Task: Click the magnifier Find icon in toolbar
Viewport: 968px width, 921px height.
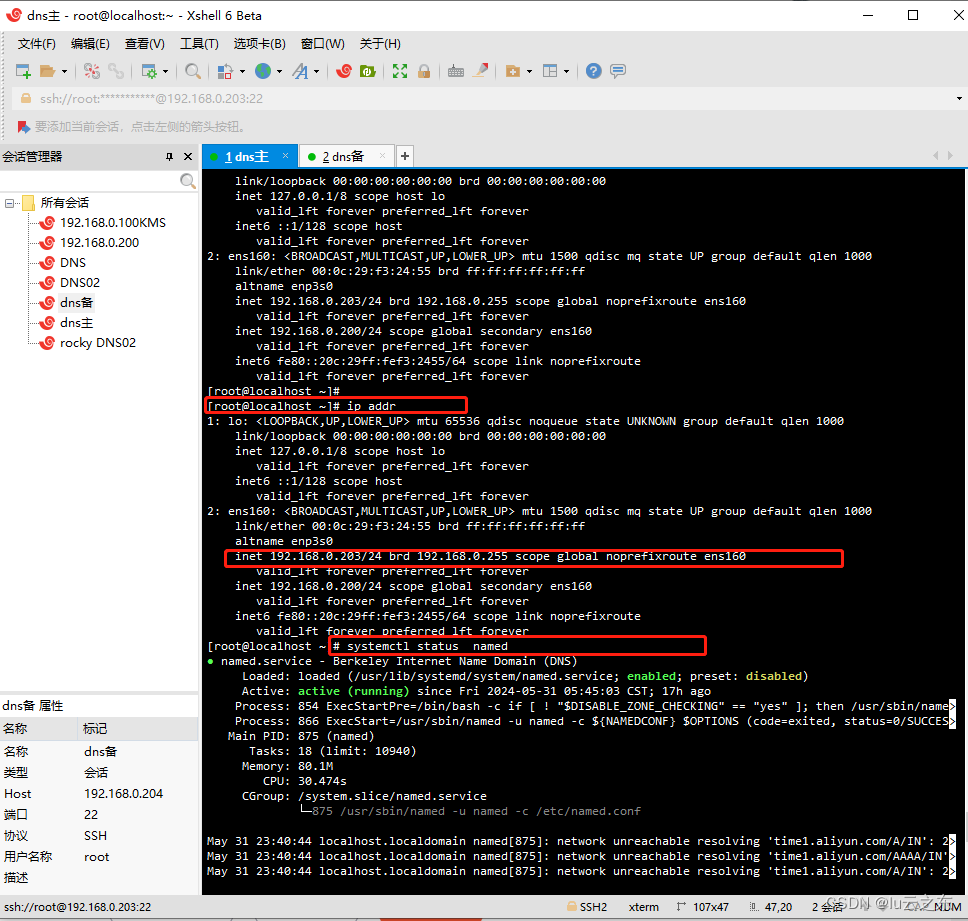Action: (x=193, y=71)
